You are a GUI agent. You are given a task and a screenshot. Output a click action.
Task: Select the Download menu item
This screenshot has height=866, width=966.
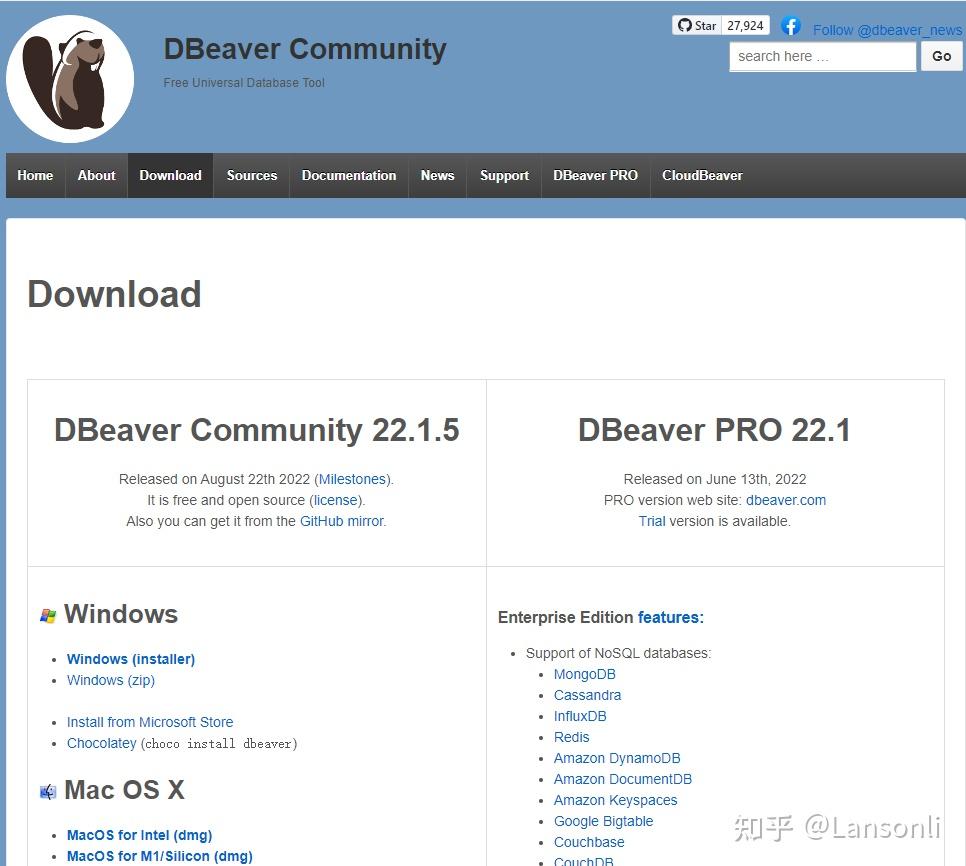tap(170, 176)
